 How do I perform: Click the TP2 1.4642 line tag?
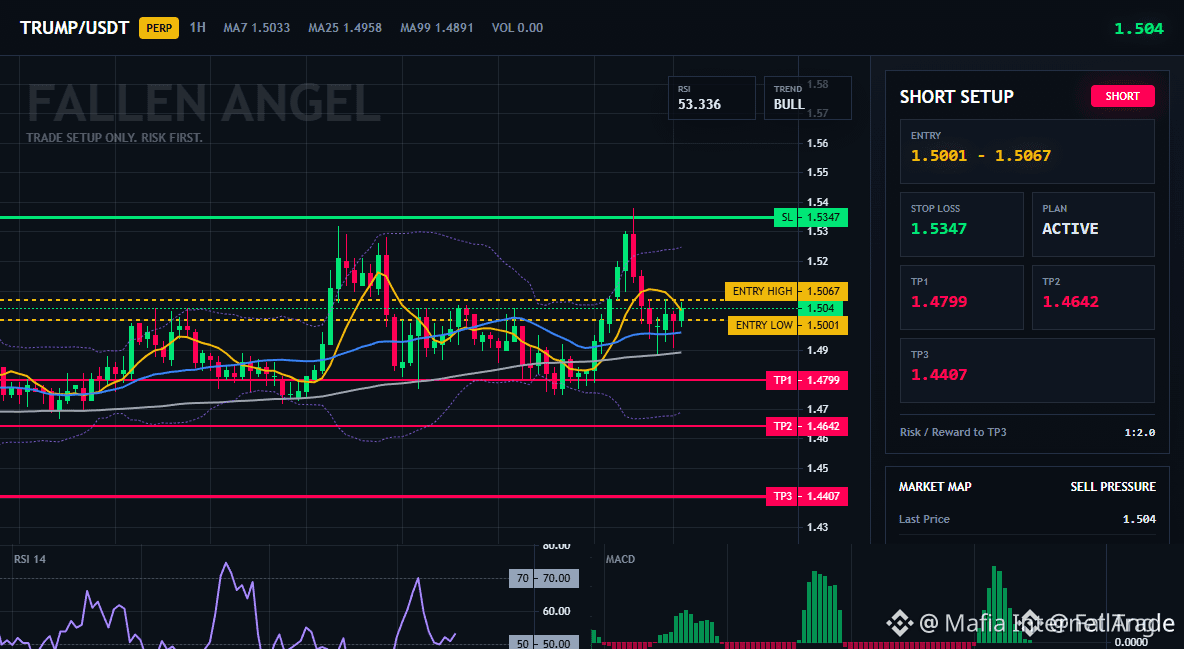(x=806, y=426)
